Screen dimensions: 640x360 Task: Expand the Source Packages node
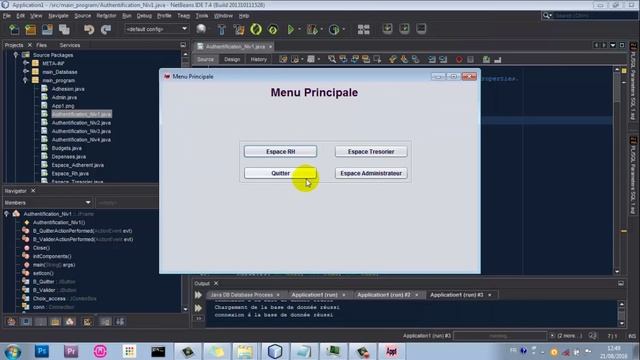point(16,55)
